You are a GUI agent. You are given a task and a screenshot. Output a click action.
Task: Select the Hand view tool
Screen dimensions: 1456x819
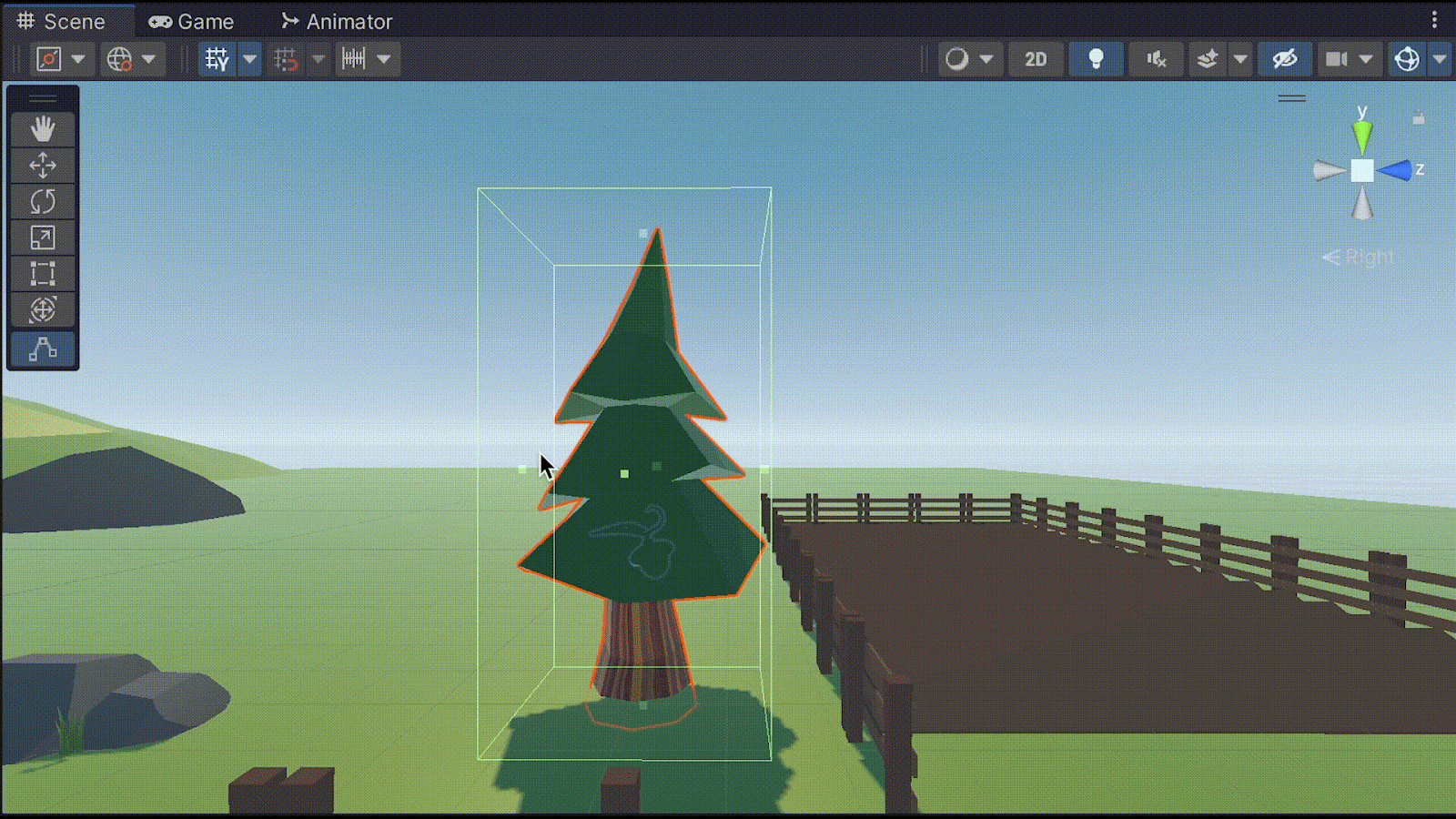point(43,129)
